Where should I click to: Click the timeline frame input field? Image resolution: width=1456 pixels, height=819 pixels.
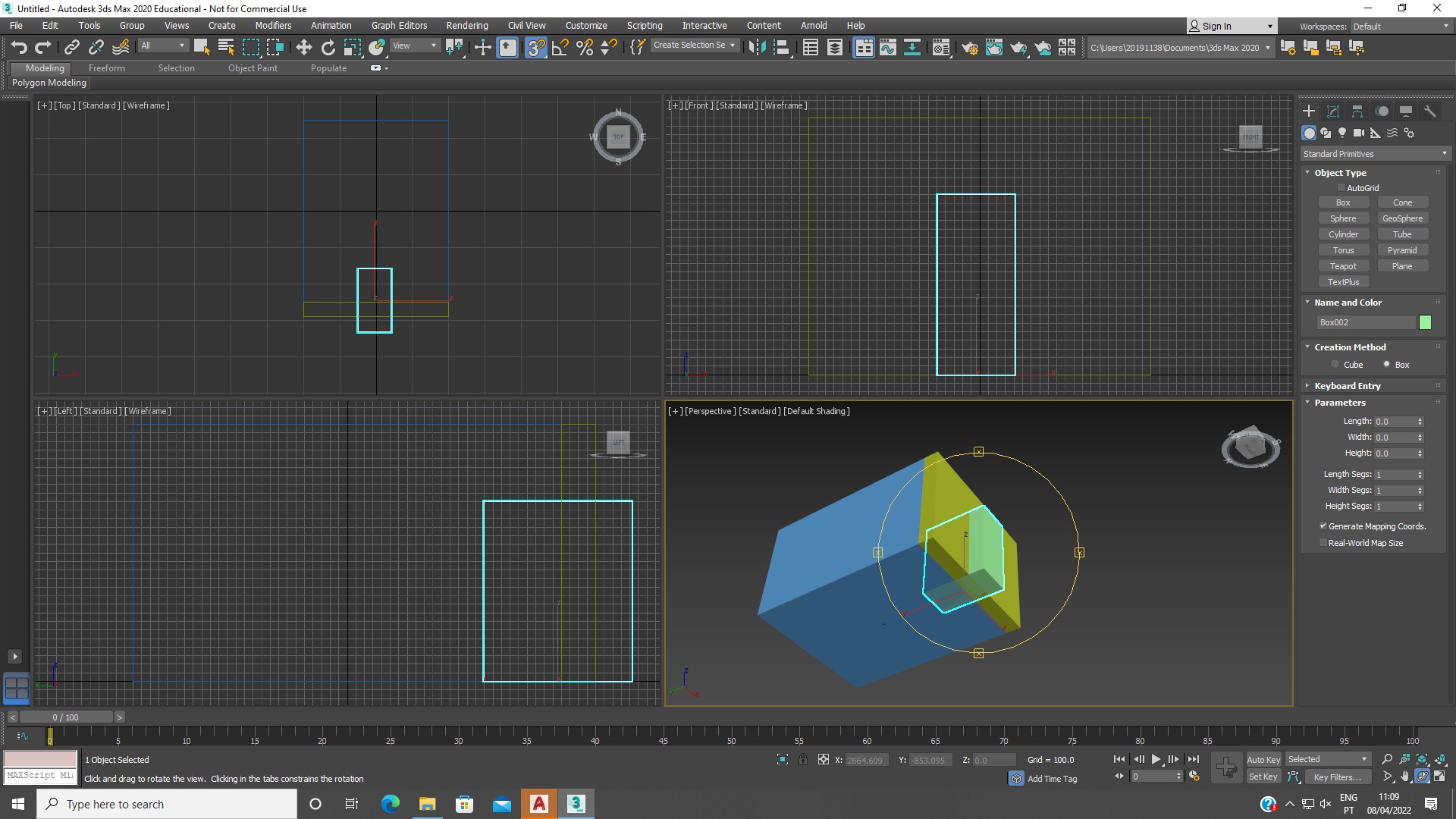pyautogui.click(x=65, y=716)
